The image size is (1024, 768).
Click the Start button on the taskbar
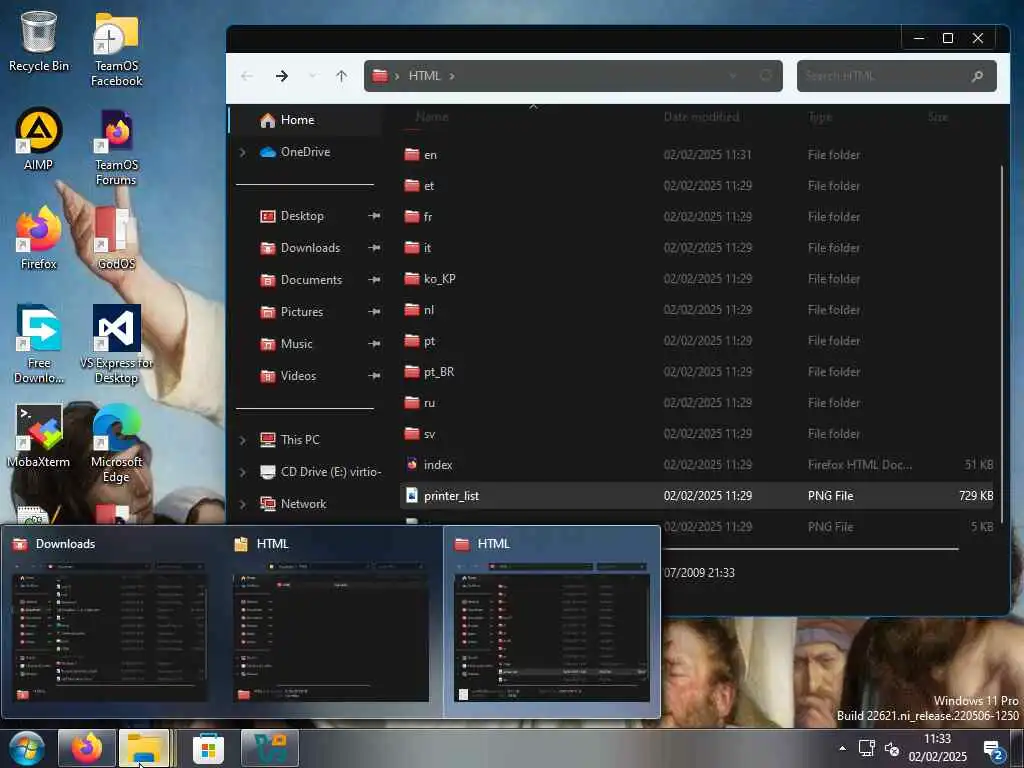[26, 748]
